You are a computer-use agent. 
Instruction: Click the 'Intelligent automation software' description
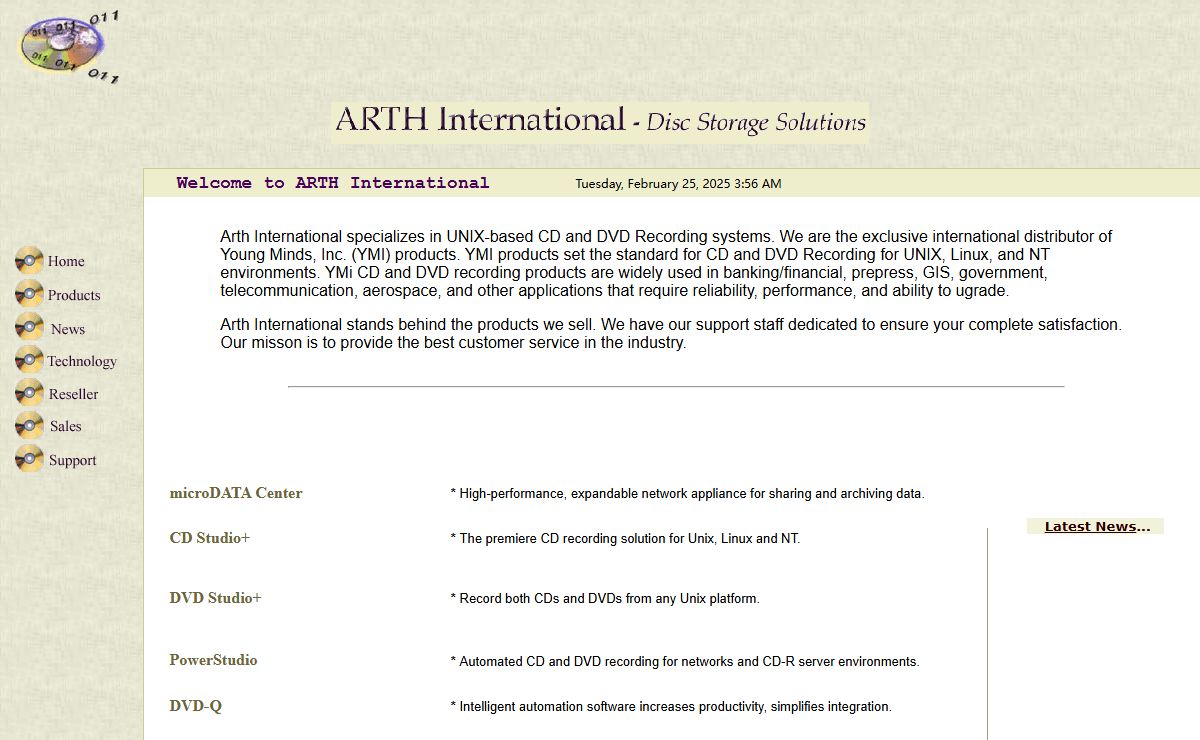tap(671, 707)
